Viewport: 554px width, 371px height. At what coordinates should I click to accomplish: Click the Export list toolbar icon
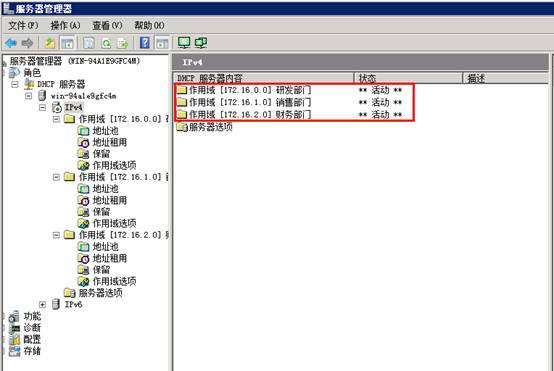point(123,43)
